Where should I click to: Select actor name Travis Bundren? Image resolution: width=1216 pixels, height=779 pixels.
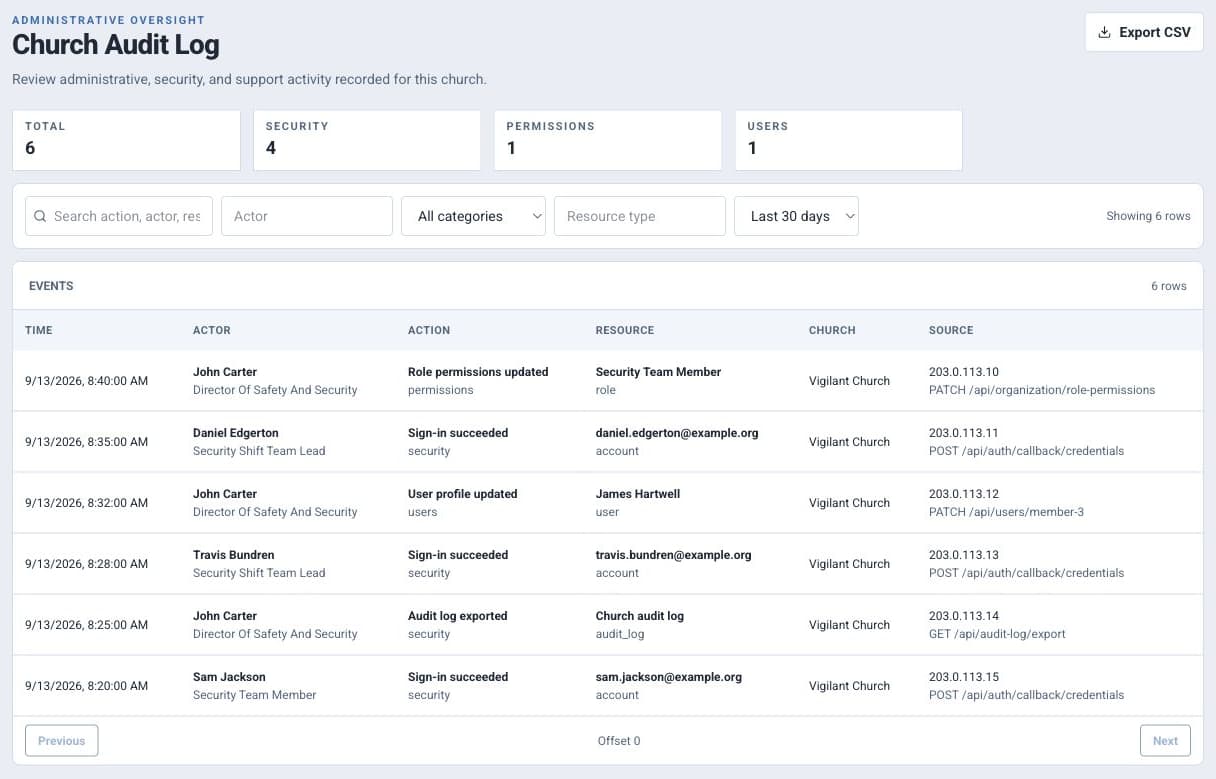pyautogui.click(x=234, y=555)
